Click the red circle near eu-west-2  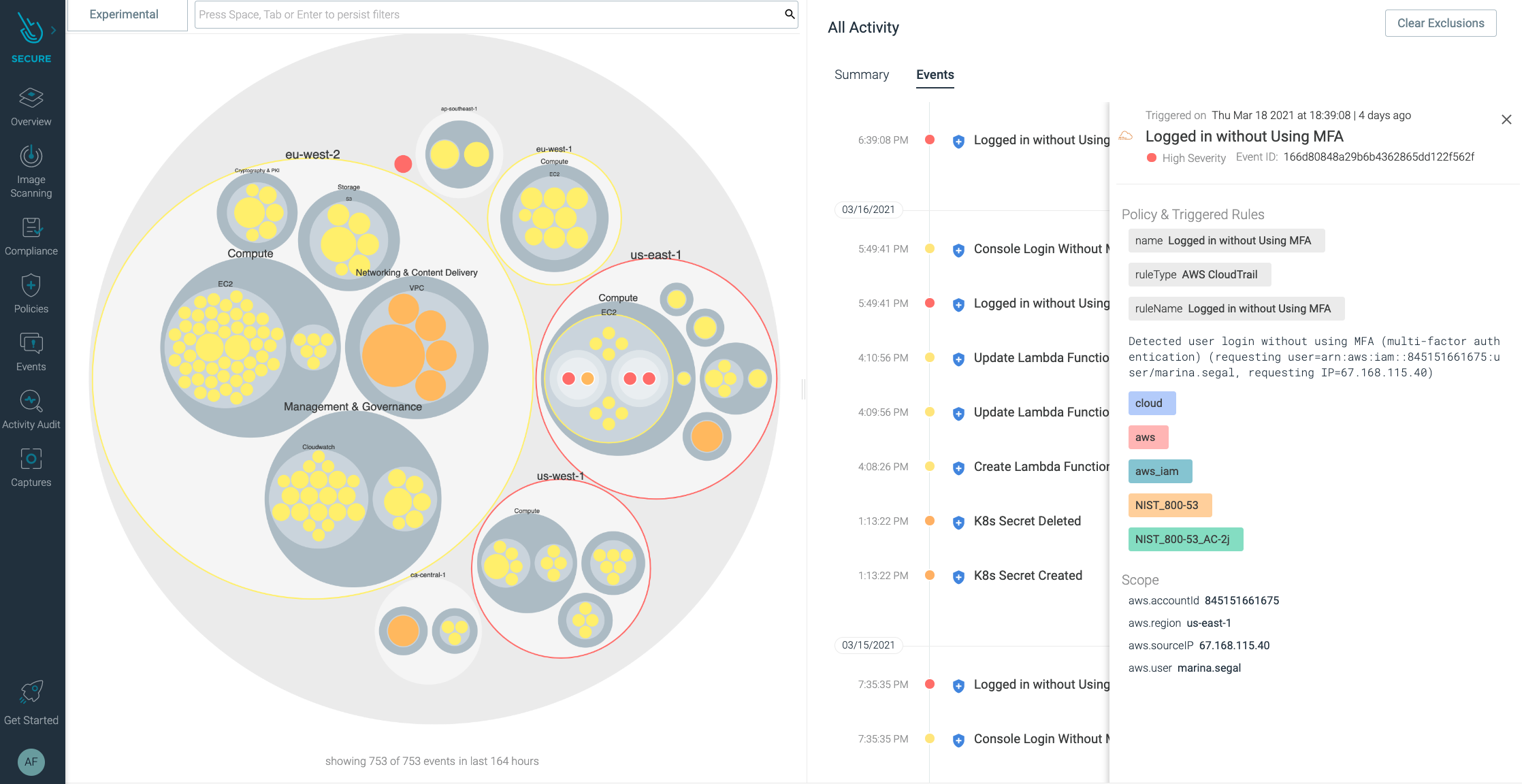pos(403,164)
